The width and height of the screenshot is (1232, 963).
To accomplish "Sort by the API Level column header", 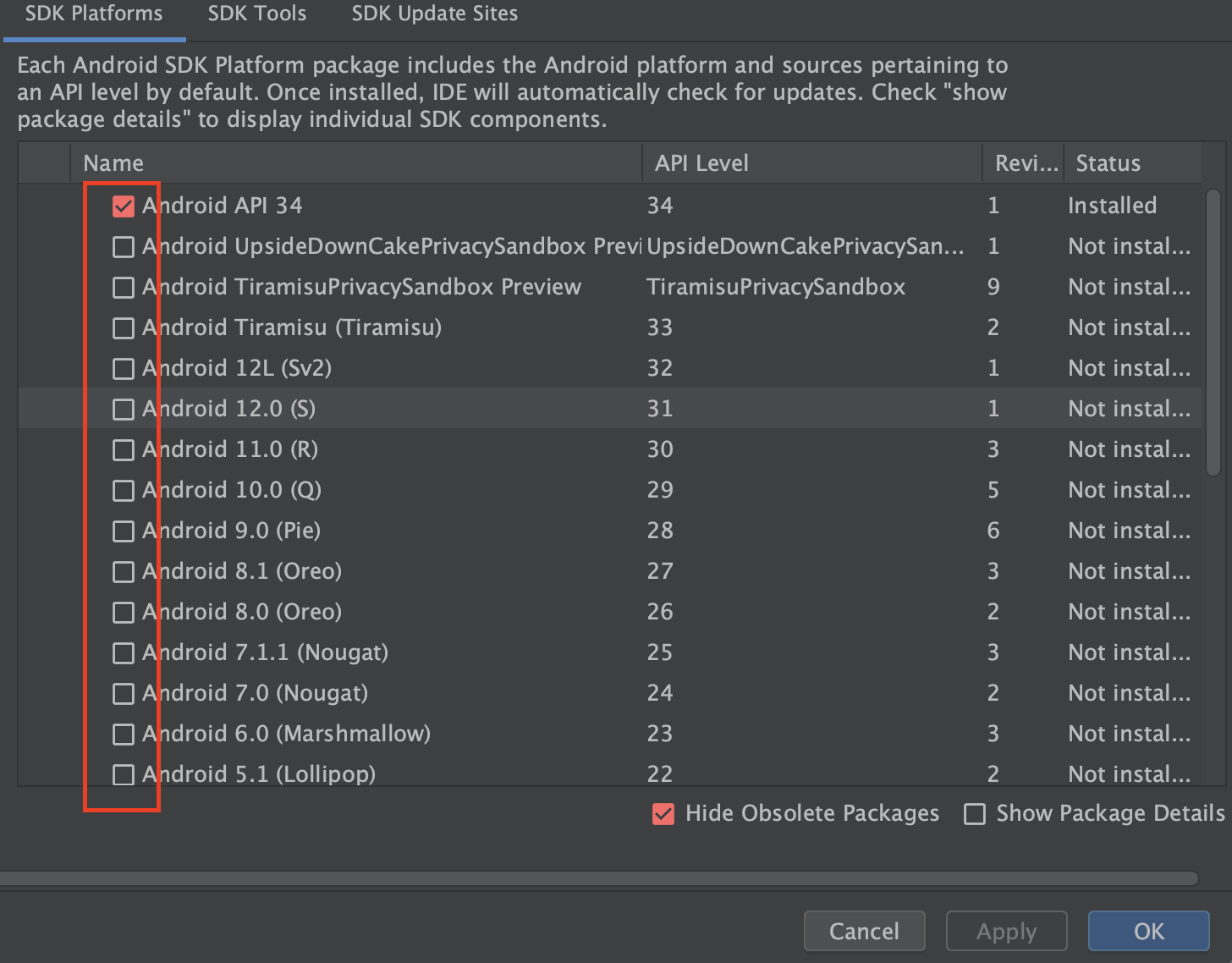I will click(812, 163).
